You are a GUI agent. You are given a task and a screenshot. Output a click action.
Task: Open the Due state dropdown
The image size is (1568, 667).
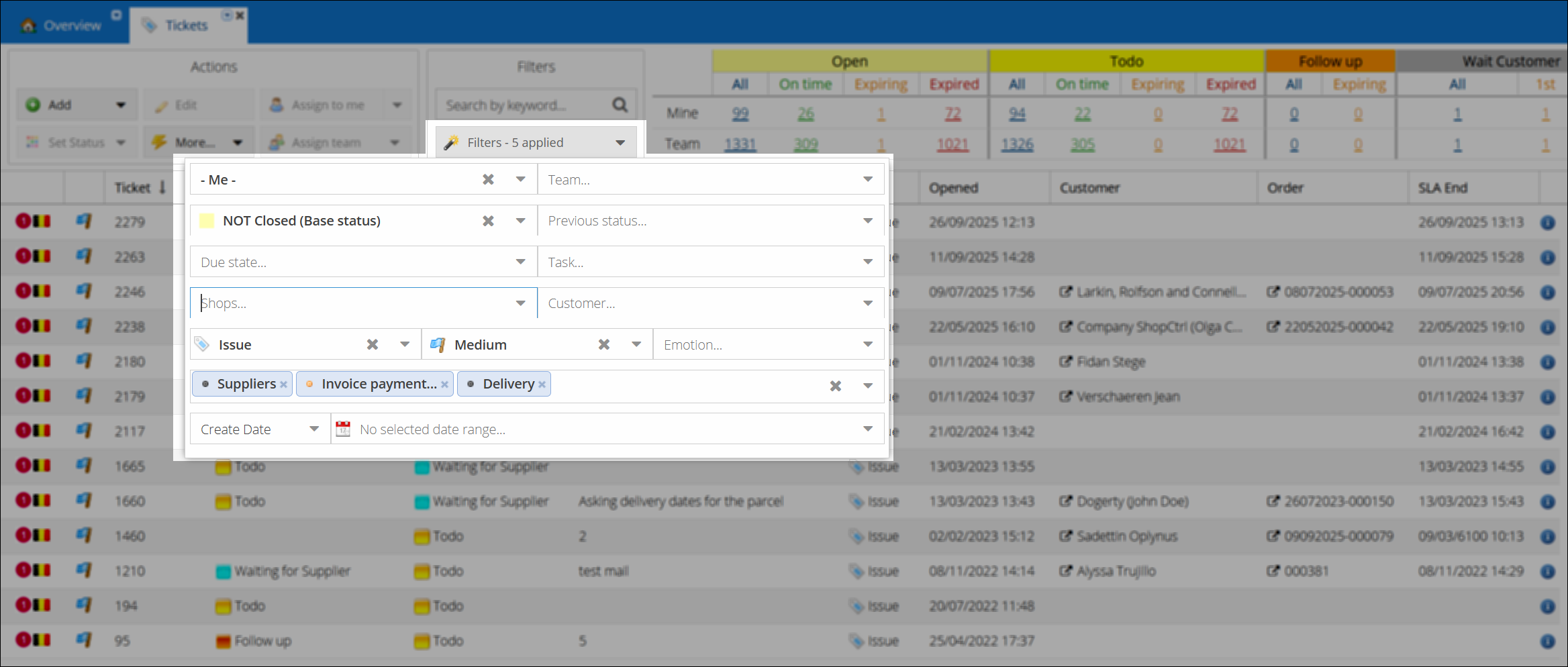pos(520,262)
